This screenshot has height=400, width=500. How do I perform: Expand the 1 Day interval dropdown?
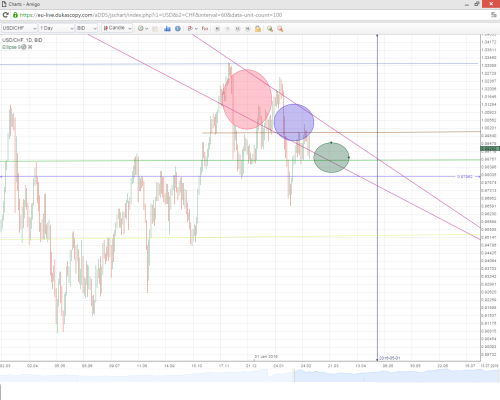(x=56, y=28)
